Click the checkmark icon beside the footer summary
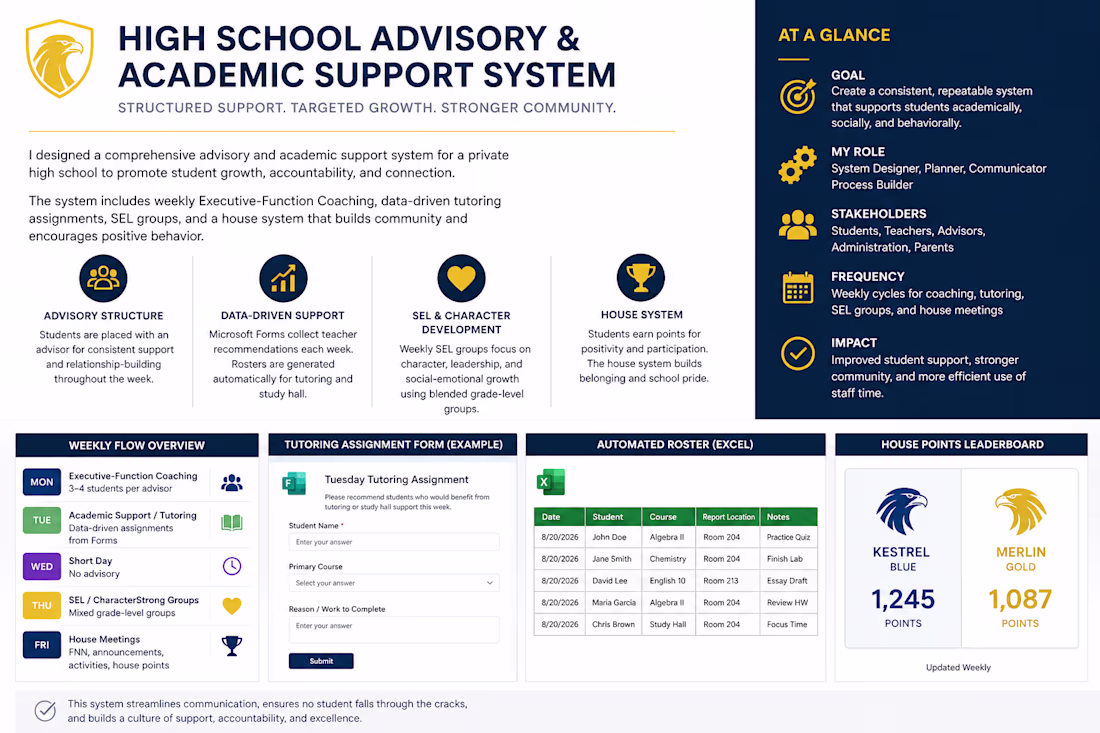 tap(46, 711)
